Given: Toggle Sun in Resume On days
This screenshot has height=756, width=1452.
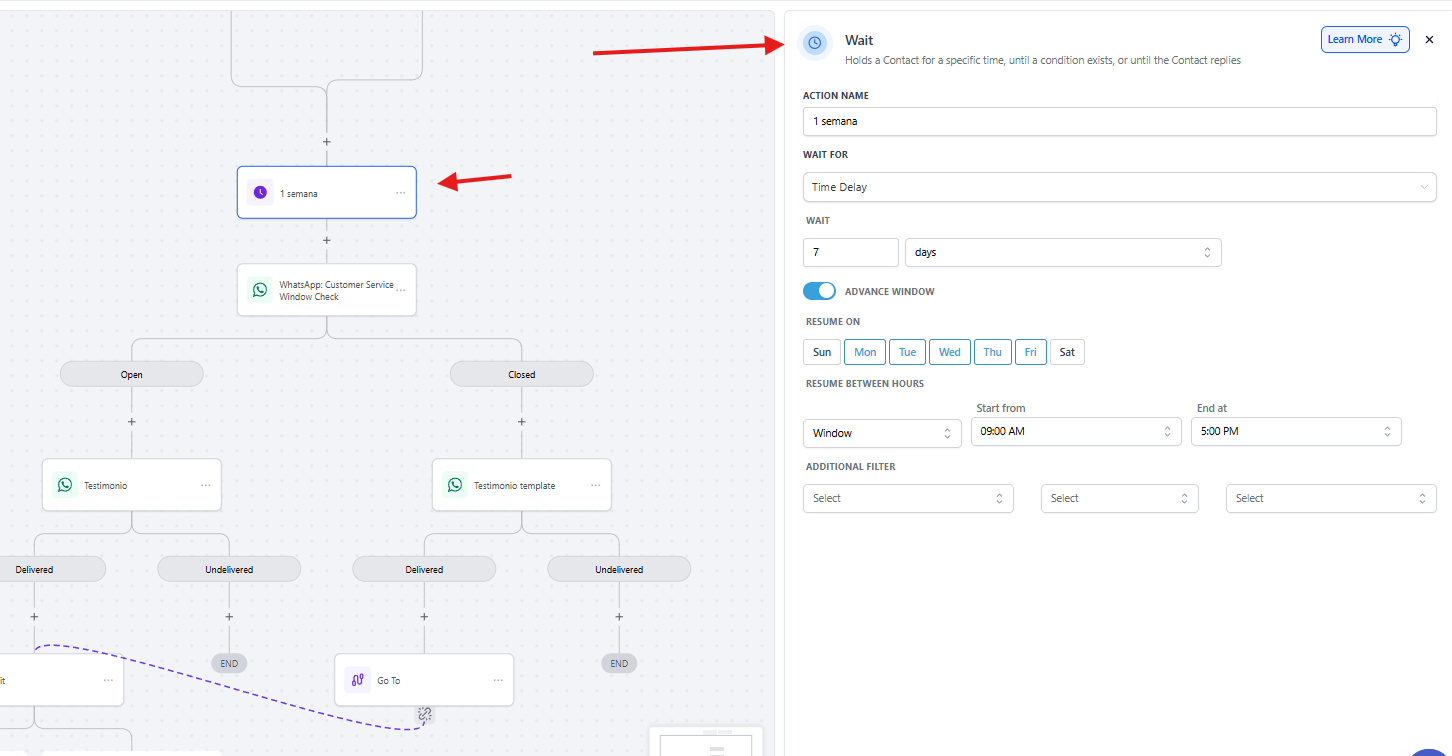Looking at the screenshot, I should (x=821, y=352).
